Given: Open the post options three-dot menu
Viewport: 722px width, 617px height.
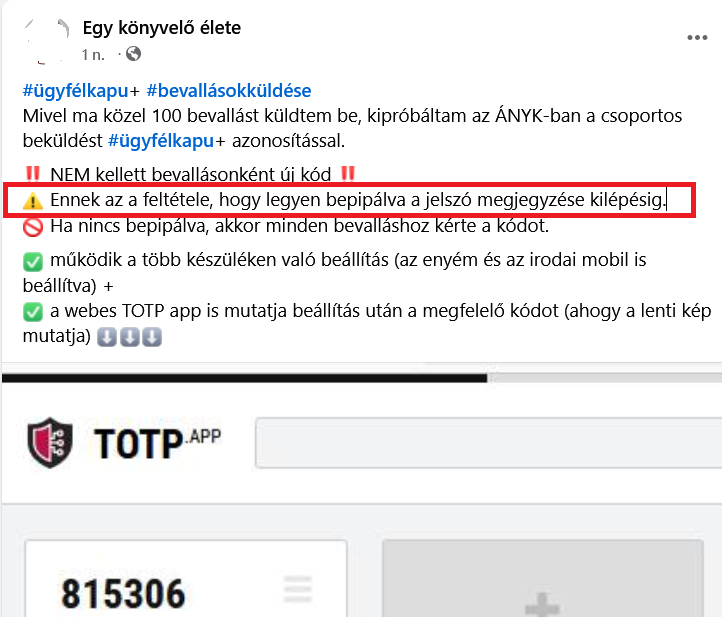Looking at the screenshot, I should click(697, 38).
